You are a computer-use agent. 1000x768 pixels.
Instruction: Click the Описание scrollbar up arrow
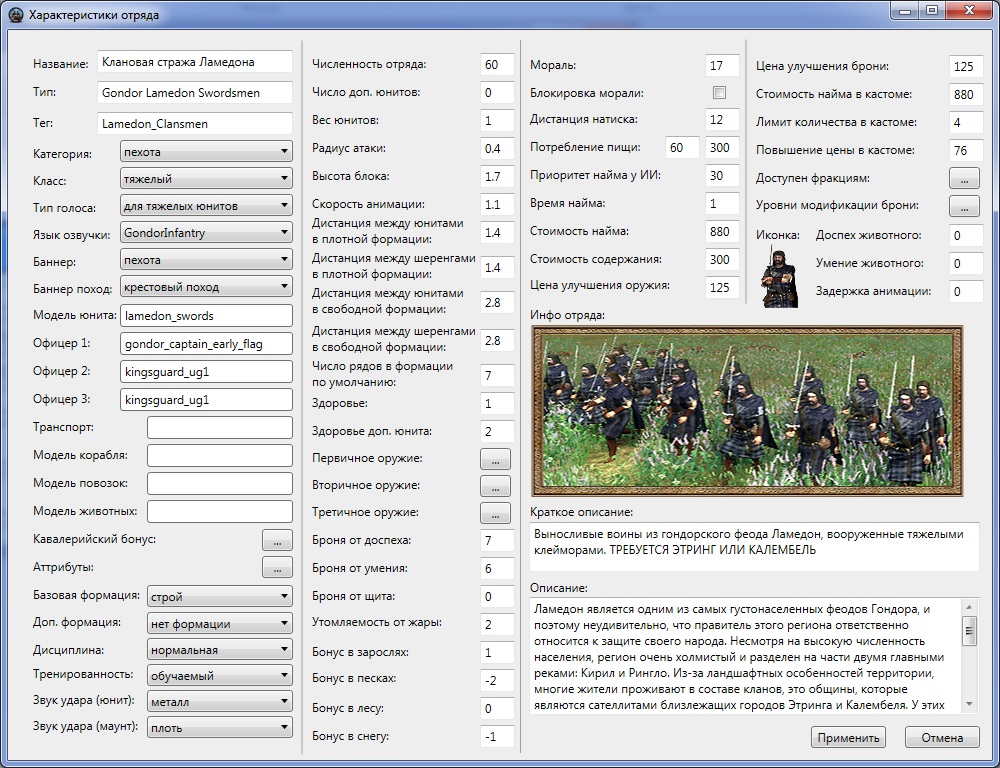click(969, 607)
